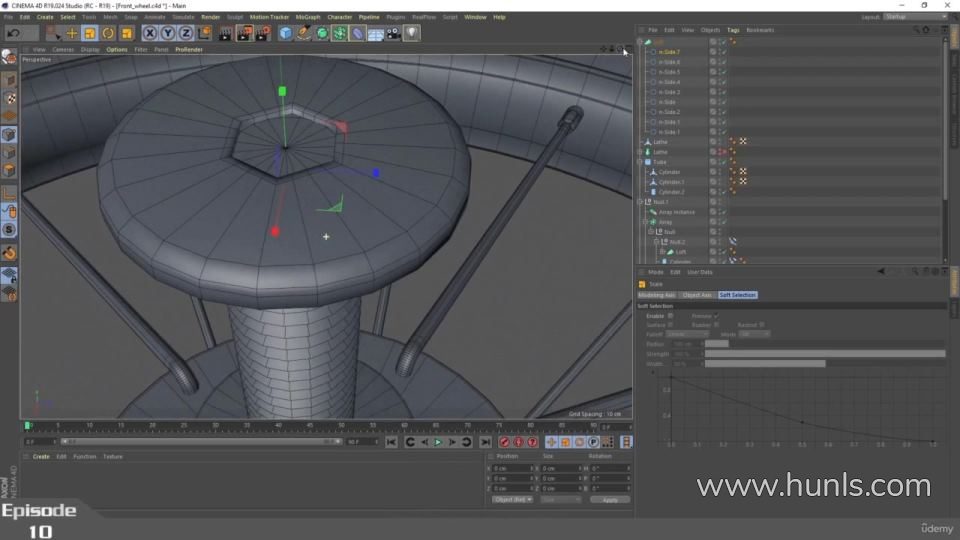Open the Object (Rel) coordinate dropdown
The image size is (960, 540).
coord(513,499)
